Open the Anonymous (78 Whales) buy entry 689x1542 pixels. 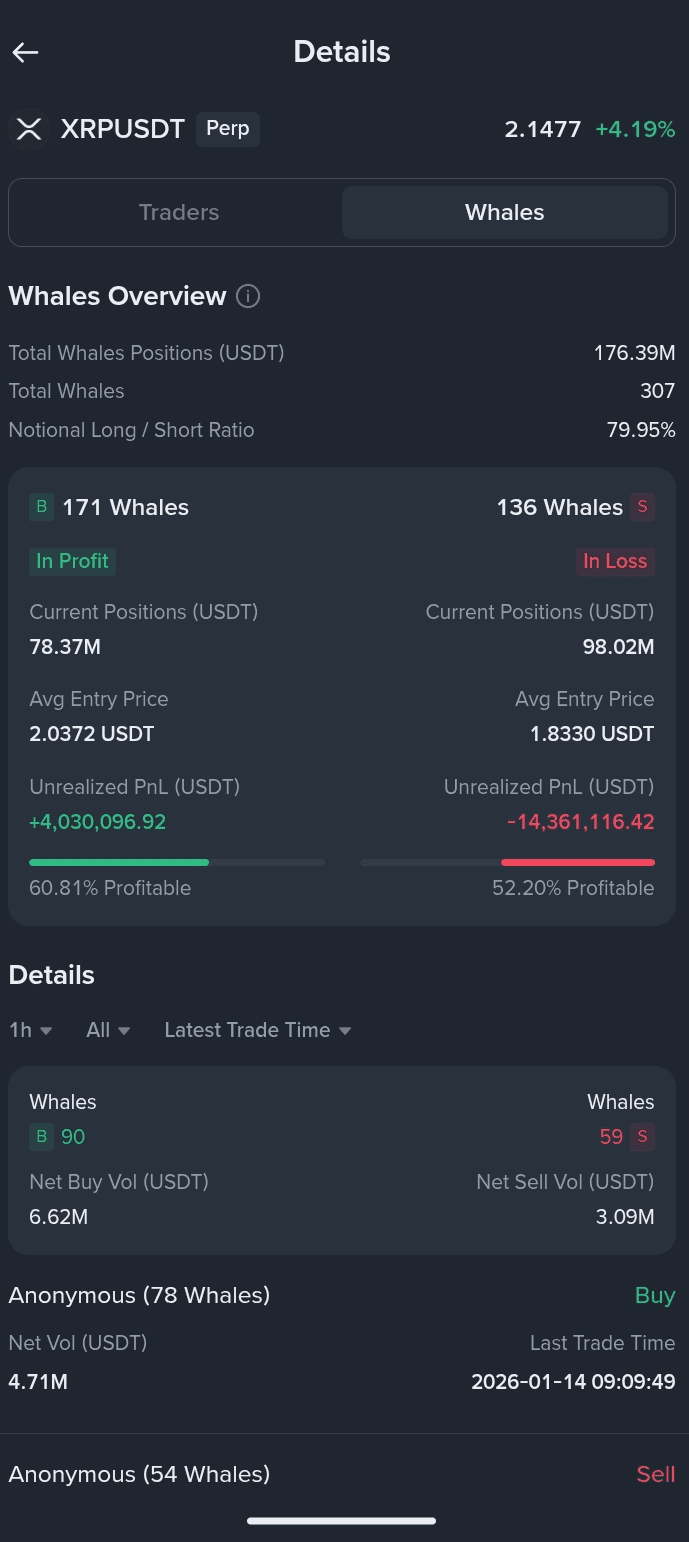click(x=342, y=1339)
